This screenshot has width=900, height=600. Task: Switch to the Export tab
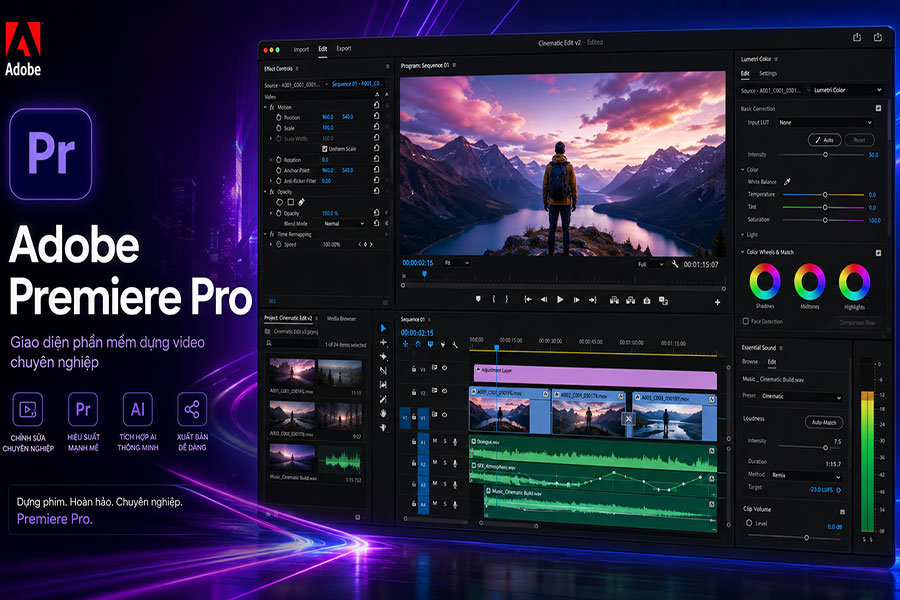click(x=344, y=49)
